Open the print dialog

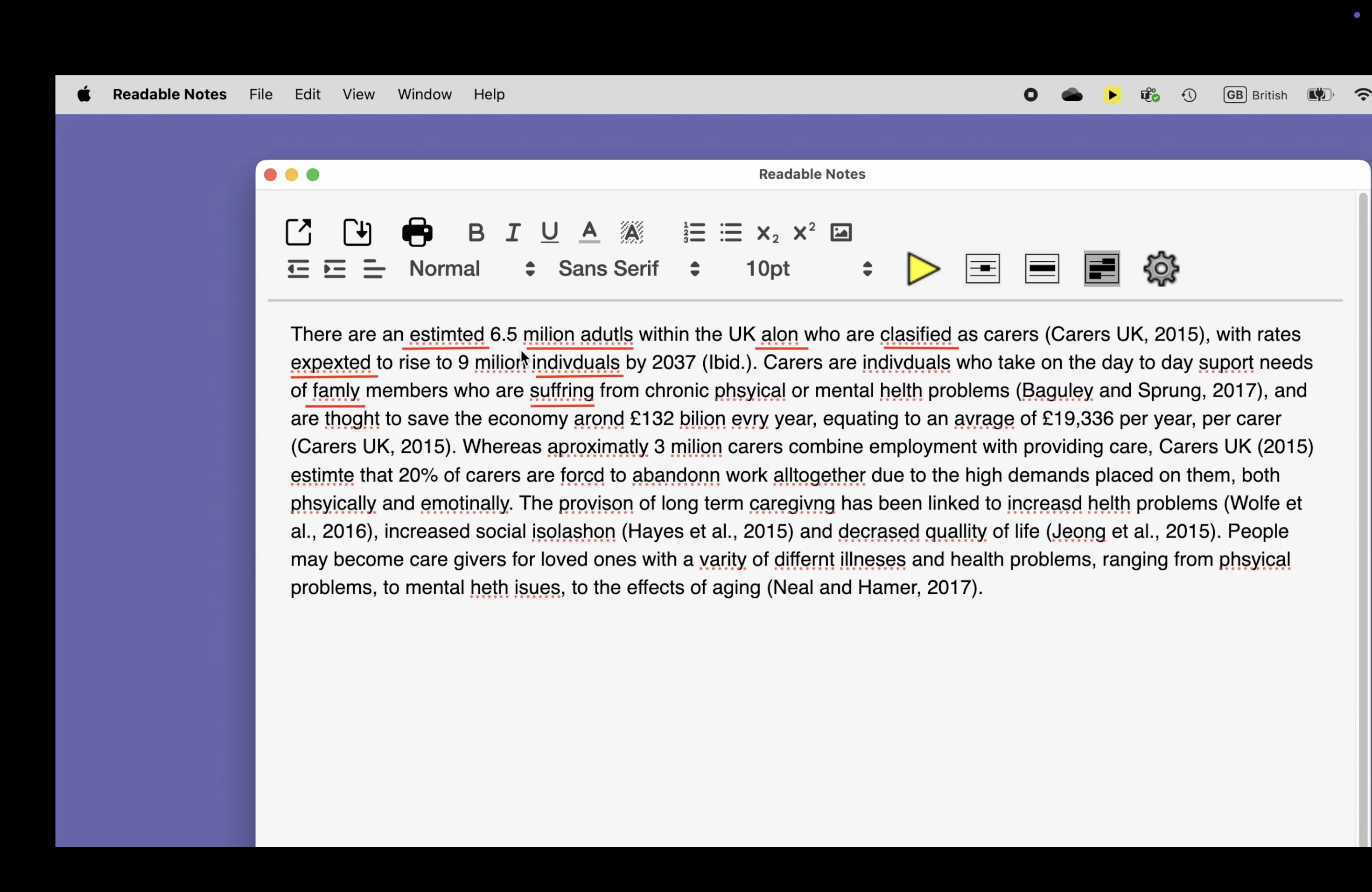[x=417, y=233]
